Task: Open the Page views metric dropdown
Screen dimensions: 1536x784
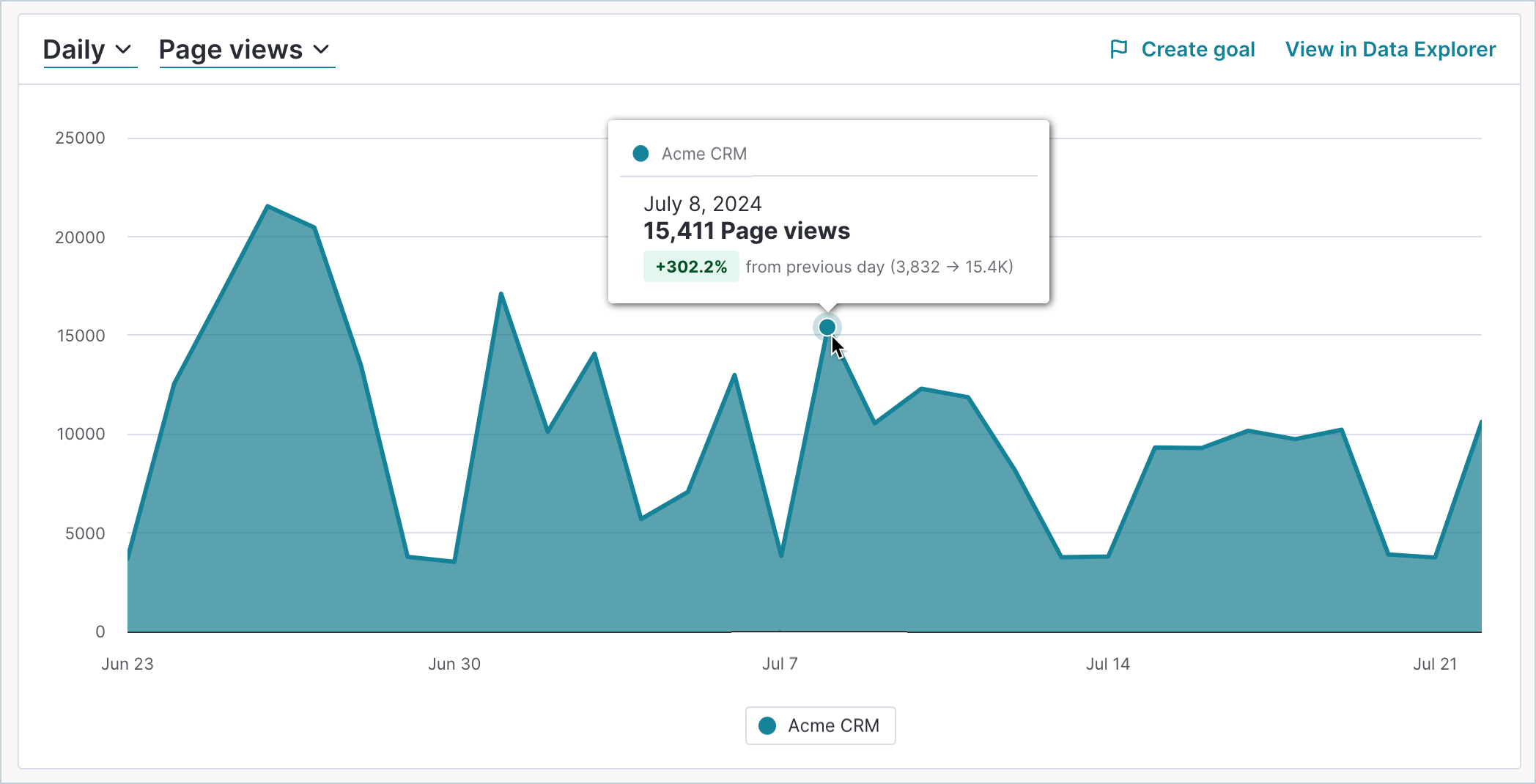Action: point(246,50)
